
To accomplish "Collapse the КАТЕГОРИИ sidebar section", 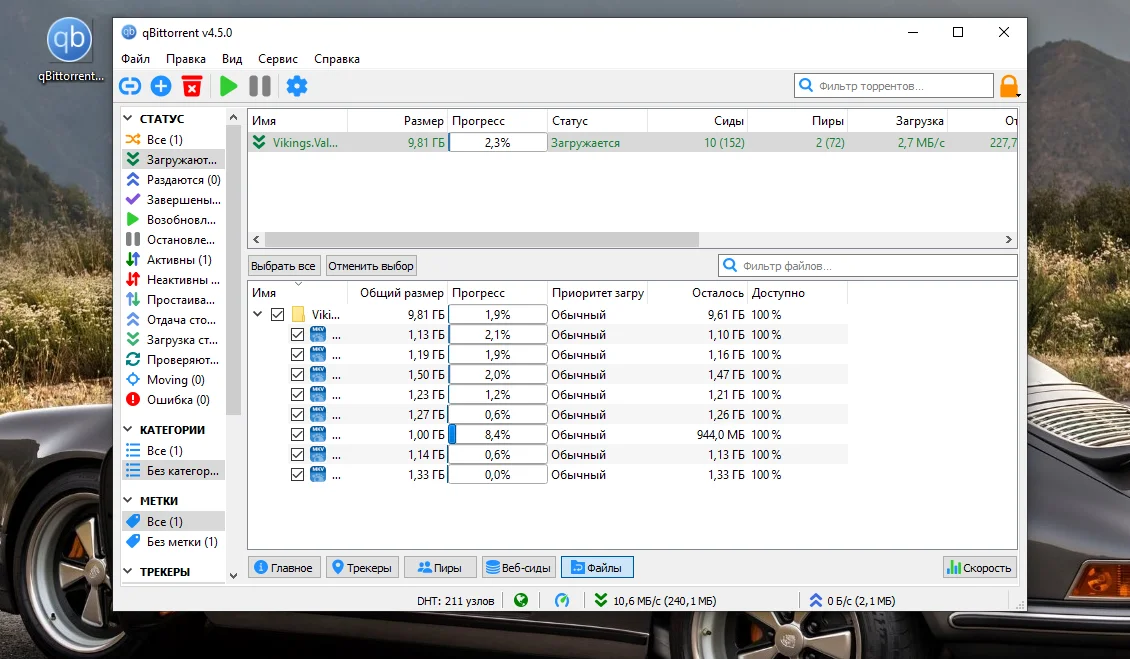I will (x=129, y=430).
